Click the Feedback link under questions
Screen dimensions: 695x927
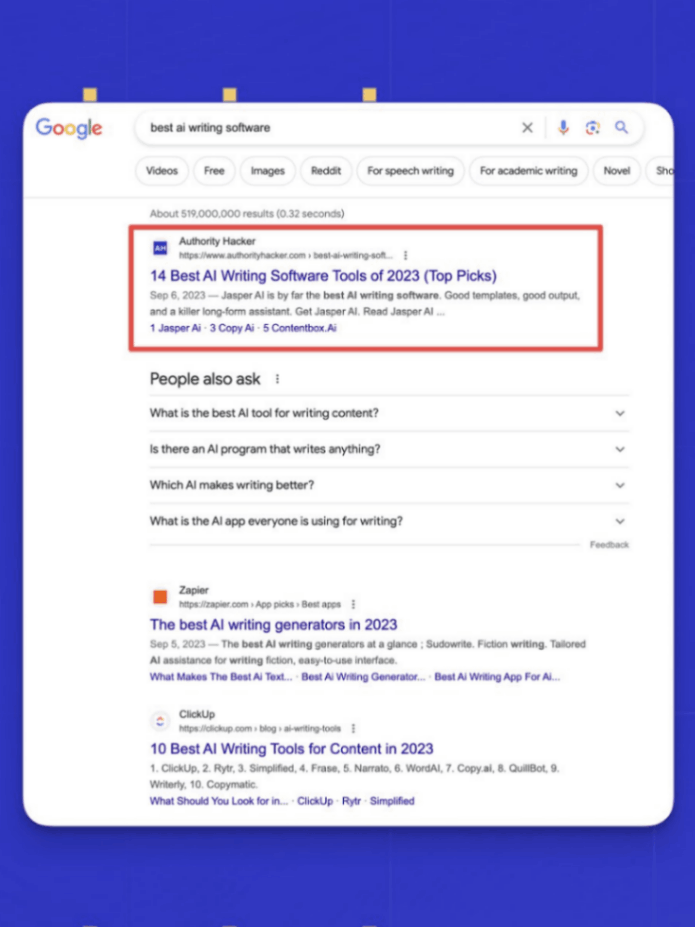[609, 545]
